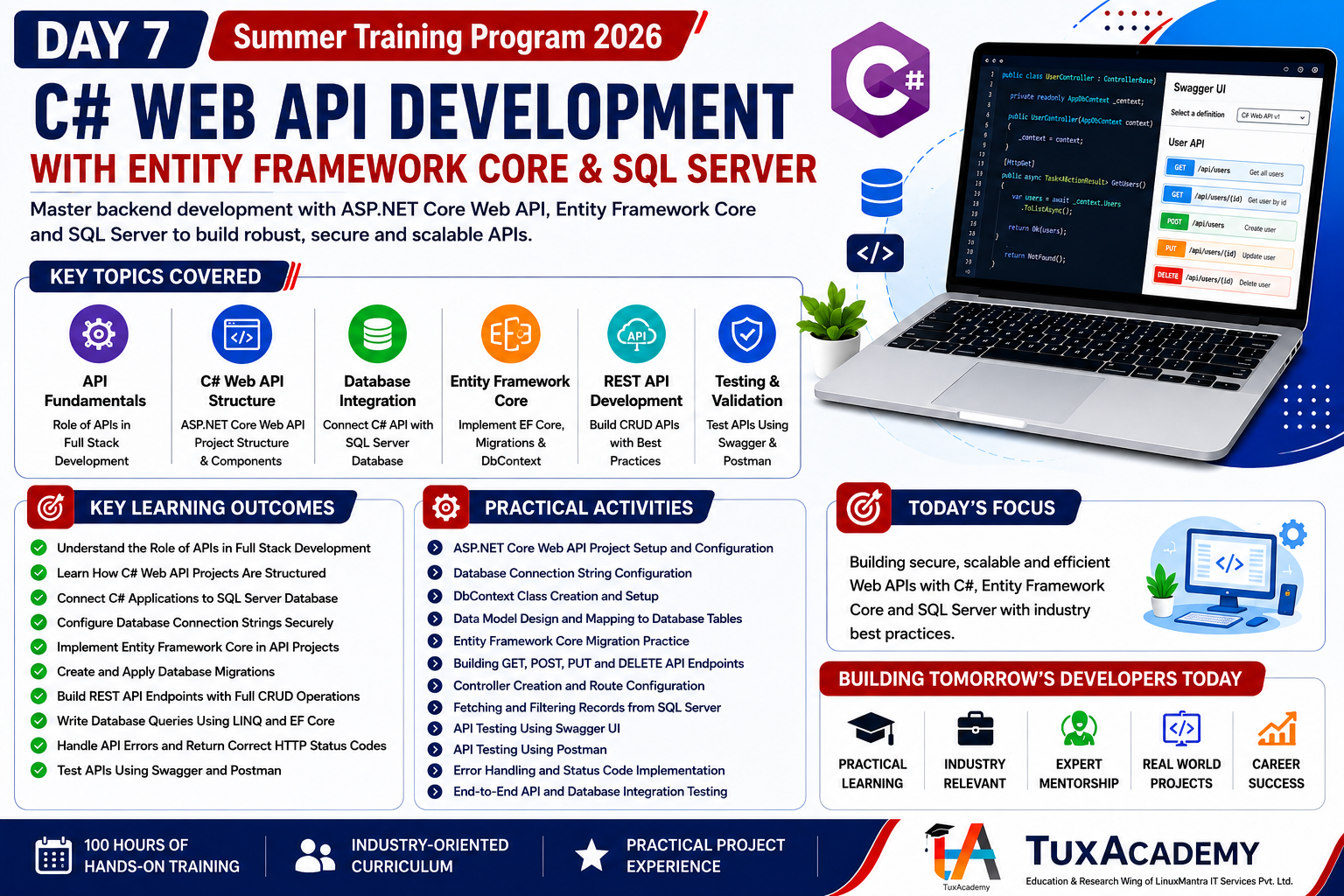Click the 100 HOURS OF HANDS-ON TRAINING text
Screen dimensions: 1344x896
coord(162,856)
